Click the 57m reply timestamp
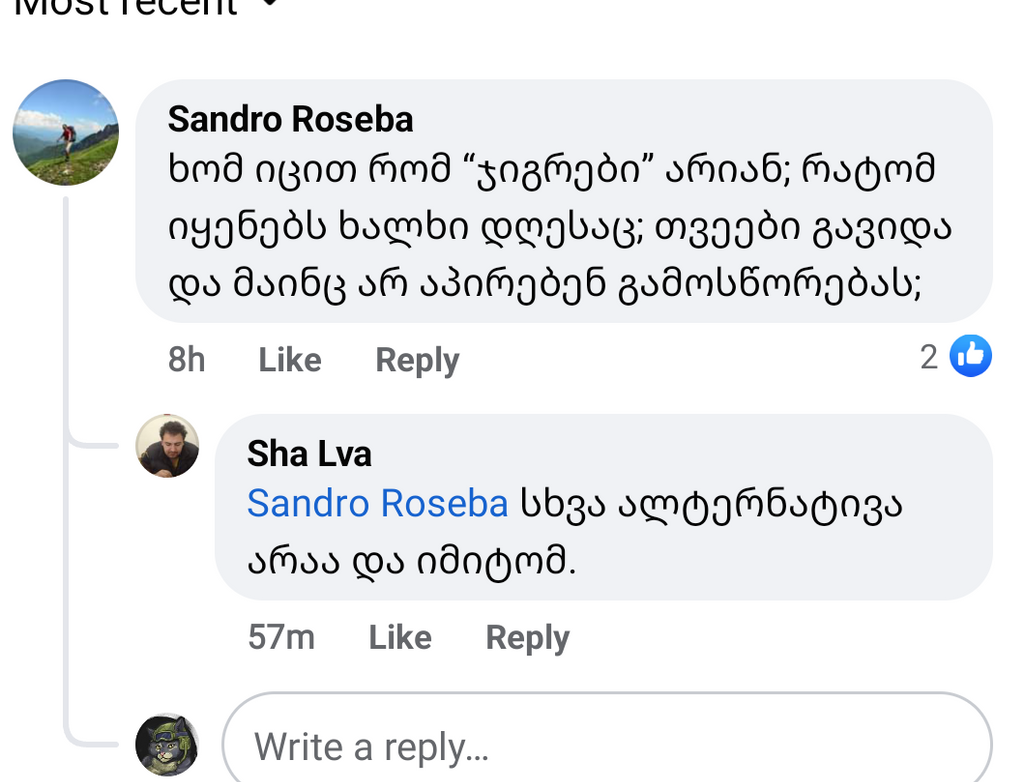 pos(281,637)
